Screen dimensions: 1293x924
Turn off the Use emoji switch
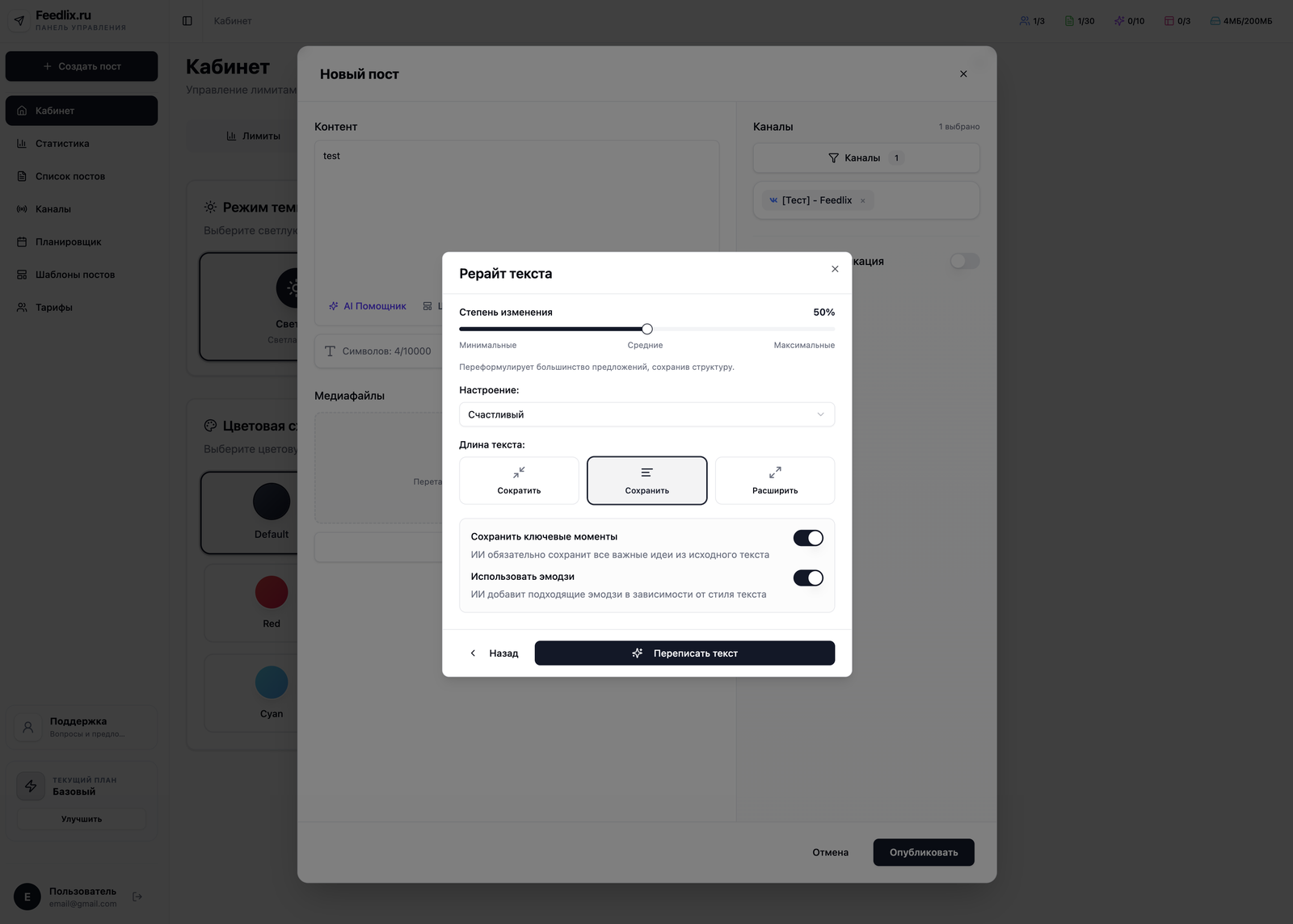[808, 577]
